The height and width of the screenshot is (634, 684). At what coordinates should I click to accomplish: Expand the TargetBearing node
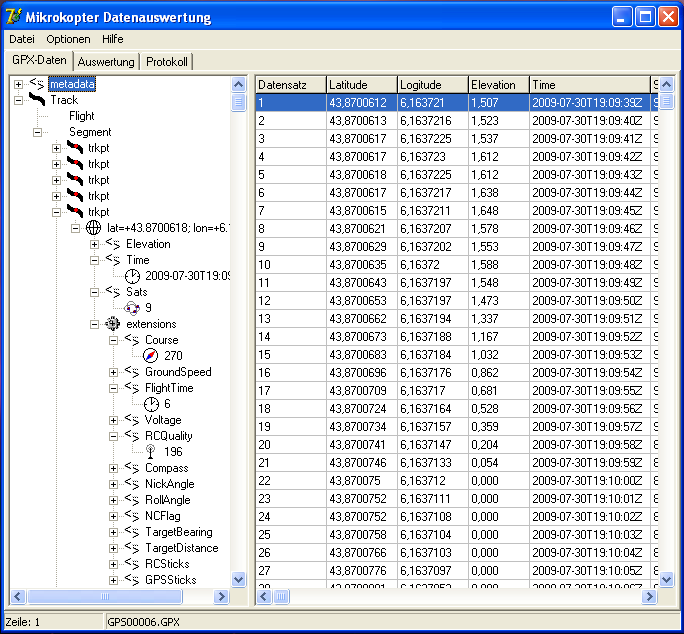tap(114, 532)
